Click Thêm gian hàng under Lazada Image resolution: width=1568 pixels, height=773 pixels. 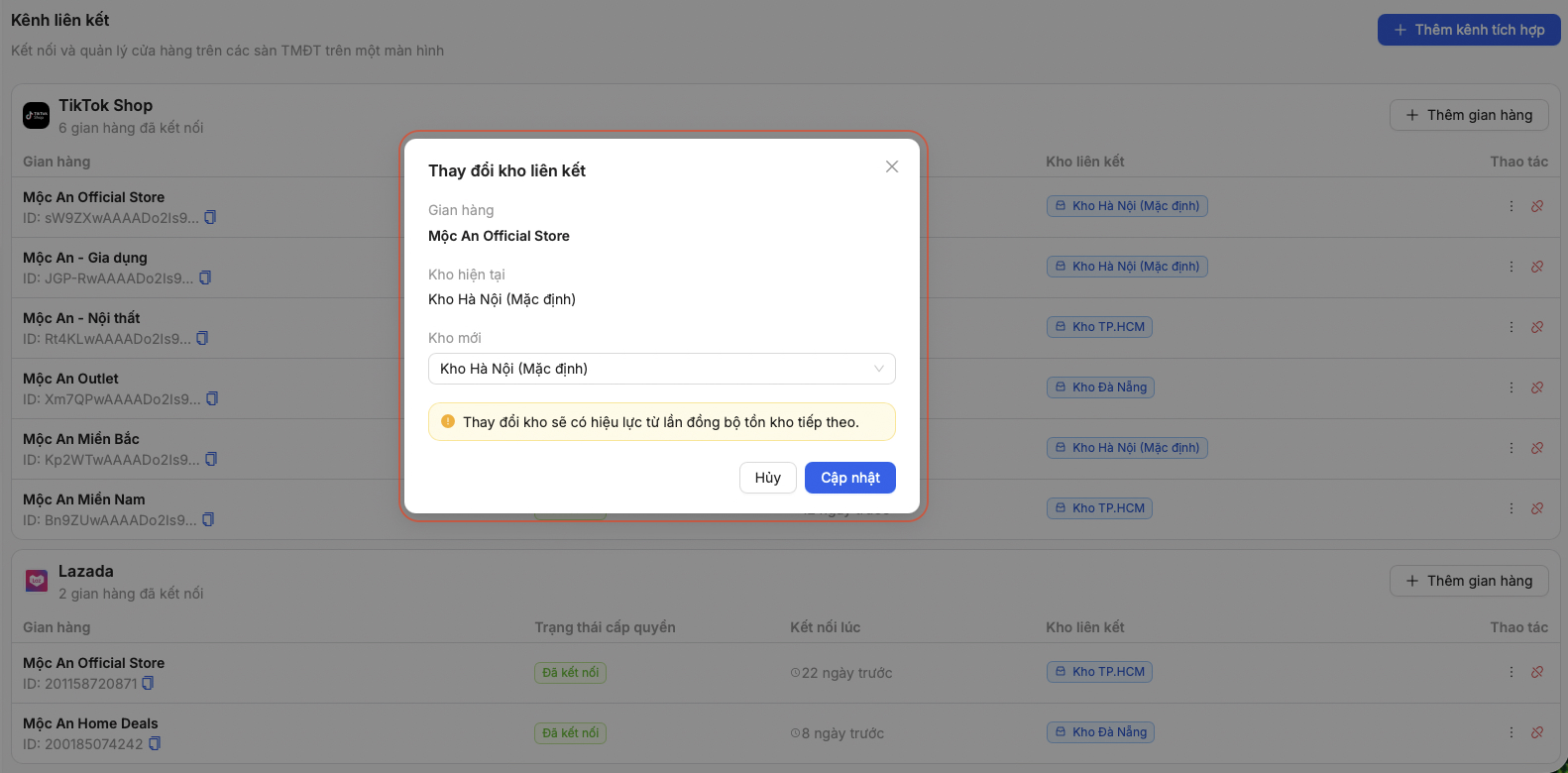click(1469, 581)
